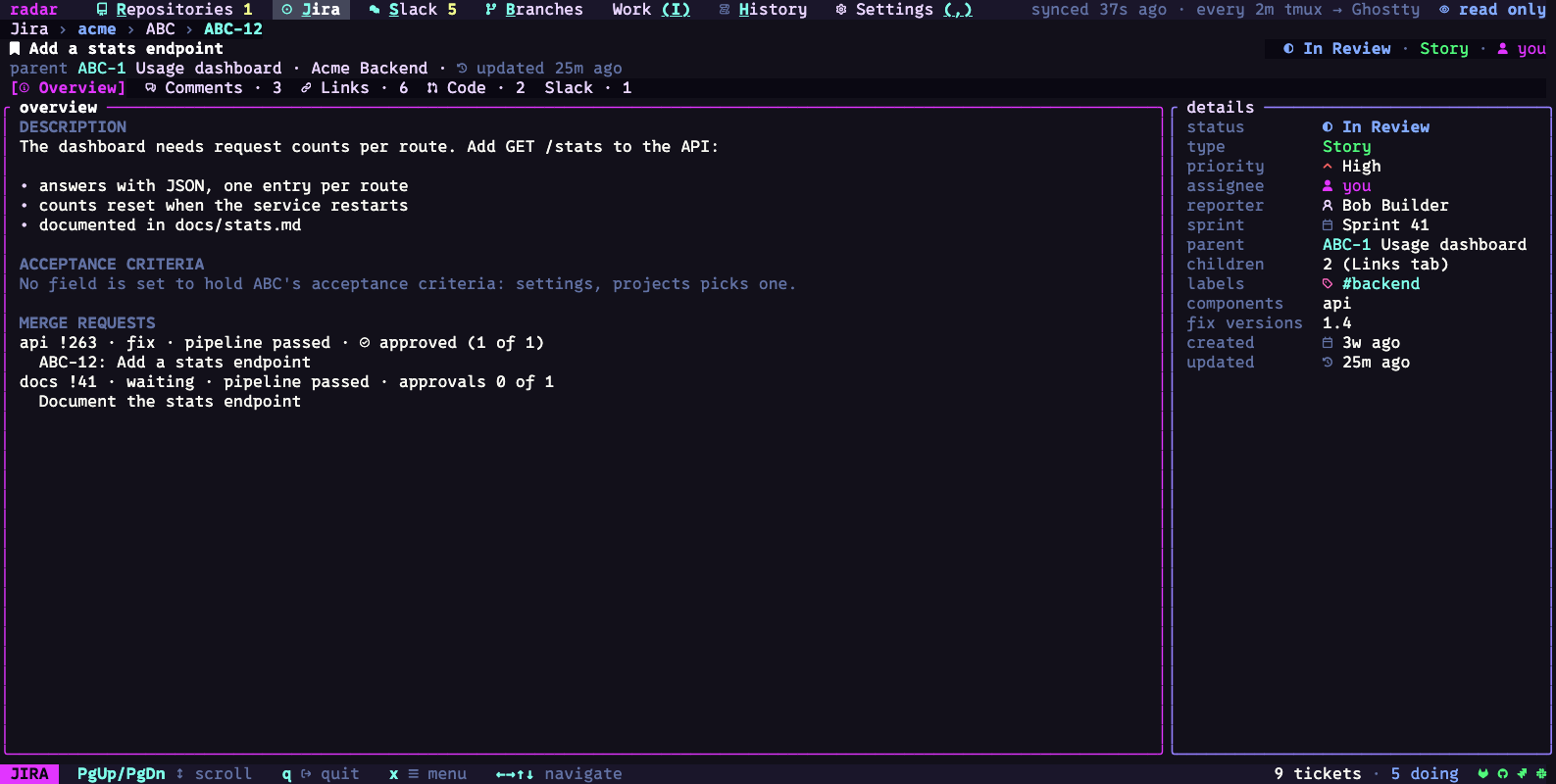Go to acme in the breadcrumb

[97, 28]
